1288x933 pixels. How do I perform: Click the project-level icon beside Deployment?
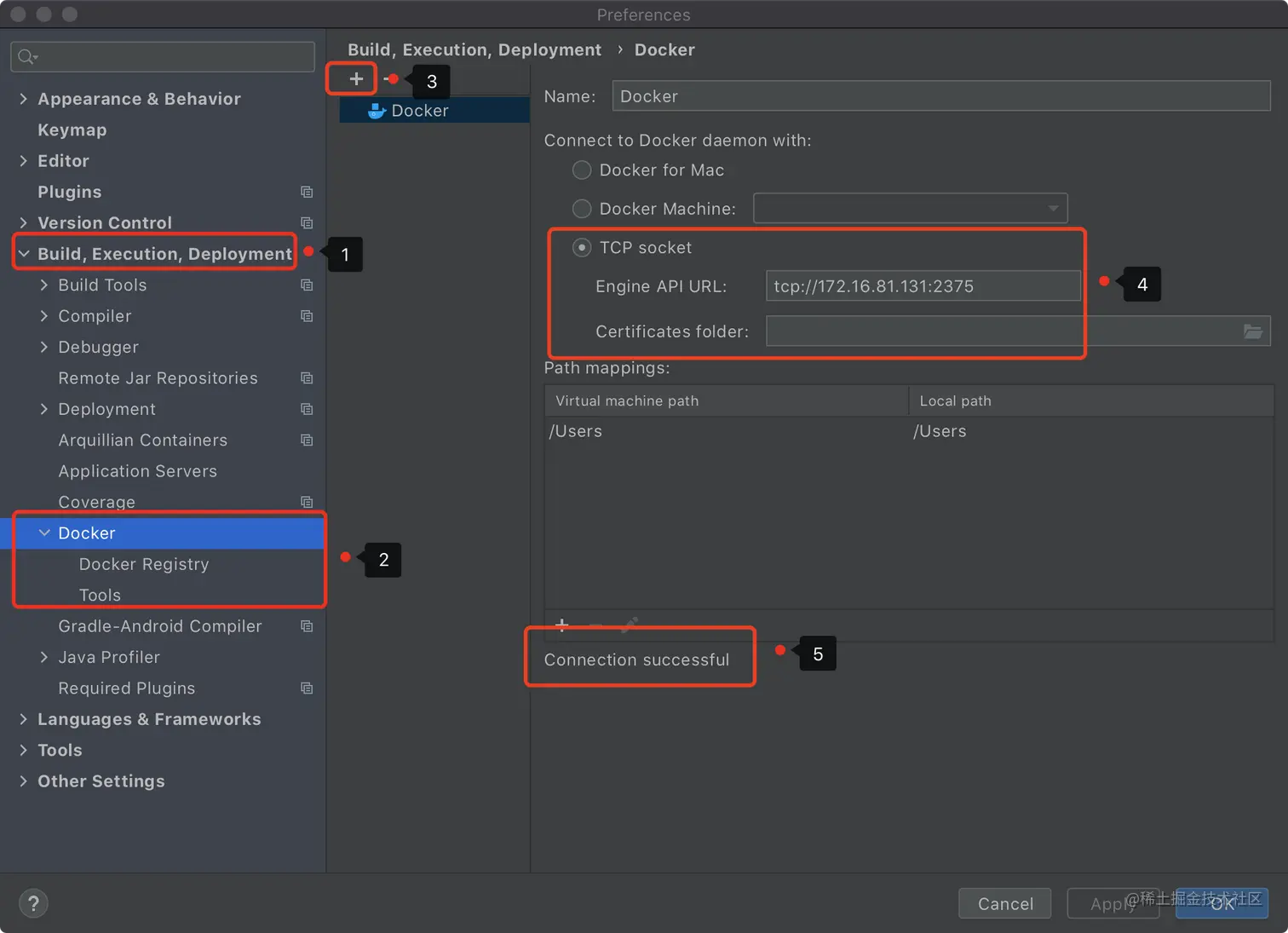click(307, 409)
